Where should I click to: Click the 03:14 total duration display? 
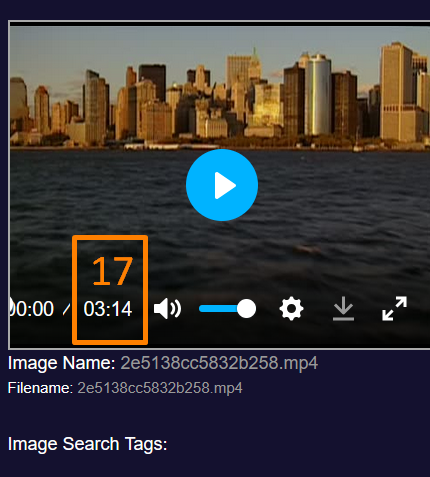[x=108, y=309]
